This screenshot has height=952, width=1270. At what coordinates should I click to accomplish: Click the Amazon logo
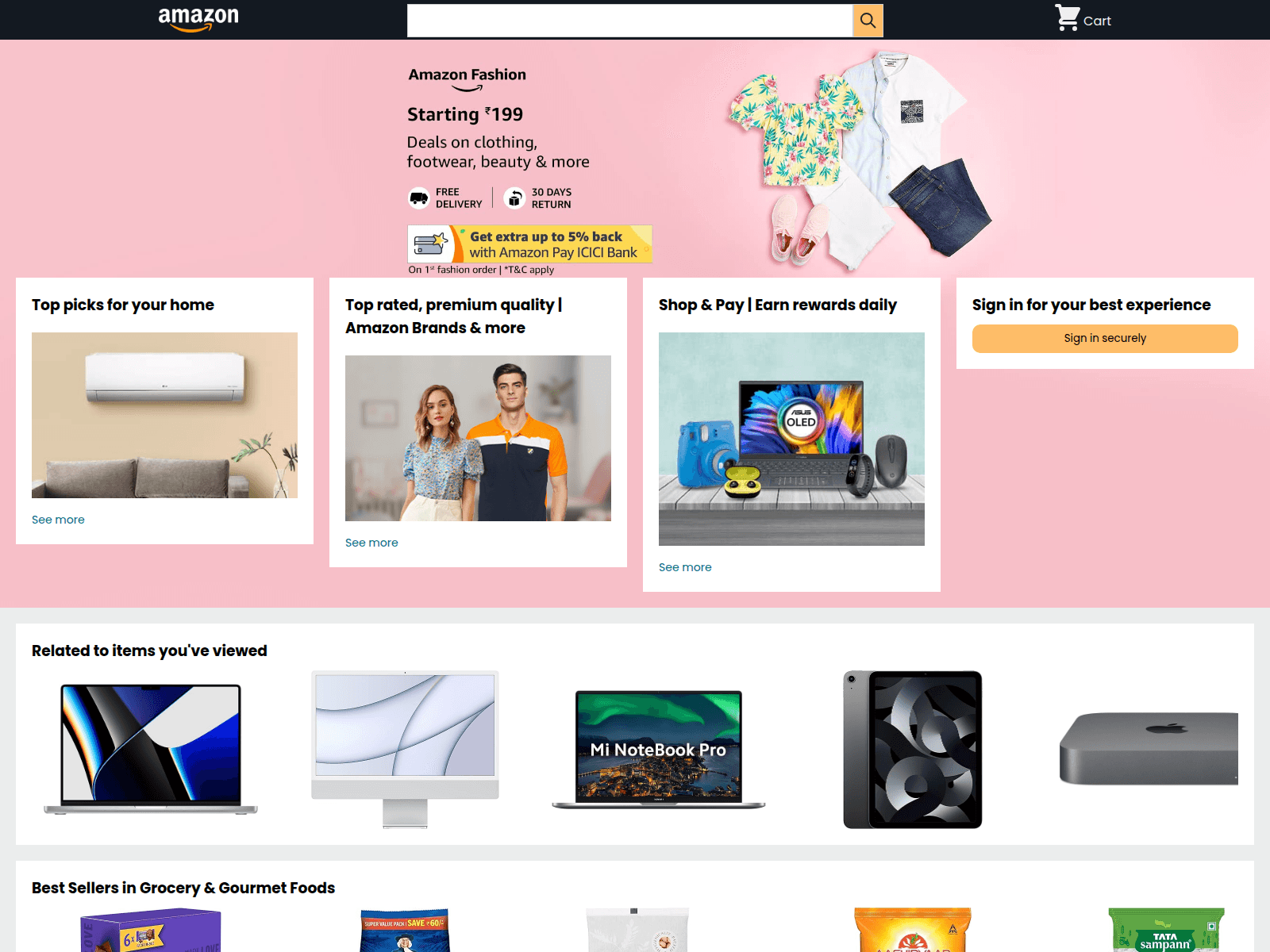[198, 19]
